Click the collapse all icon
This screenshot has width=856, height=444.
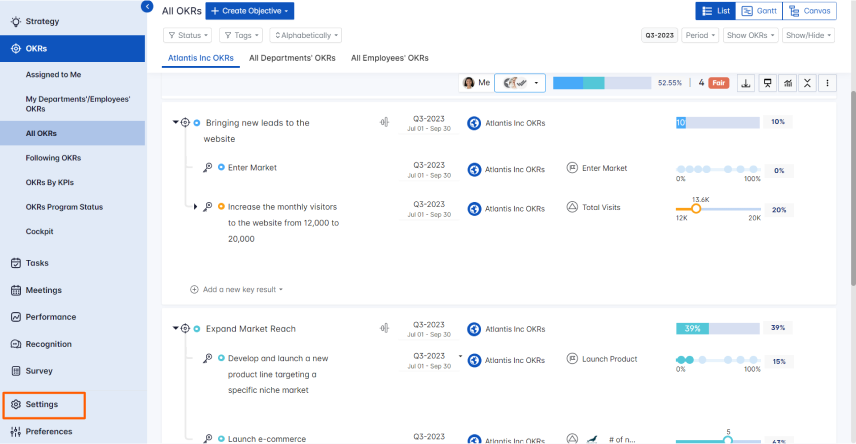click(807, 83)
